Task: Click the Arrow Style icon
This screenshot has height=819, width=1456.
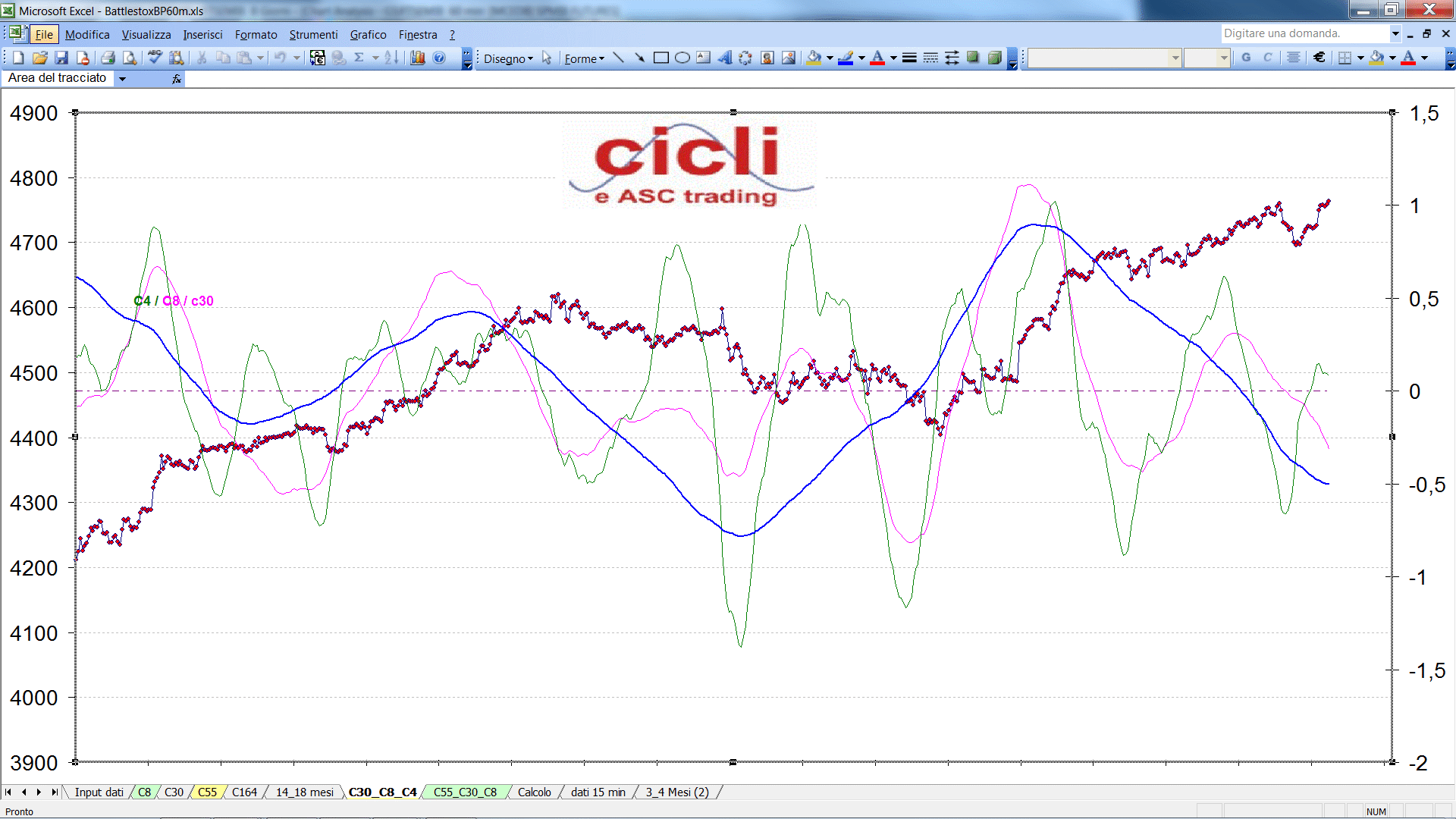Action: [952, 58]
